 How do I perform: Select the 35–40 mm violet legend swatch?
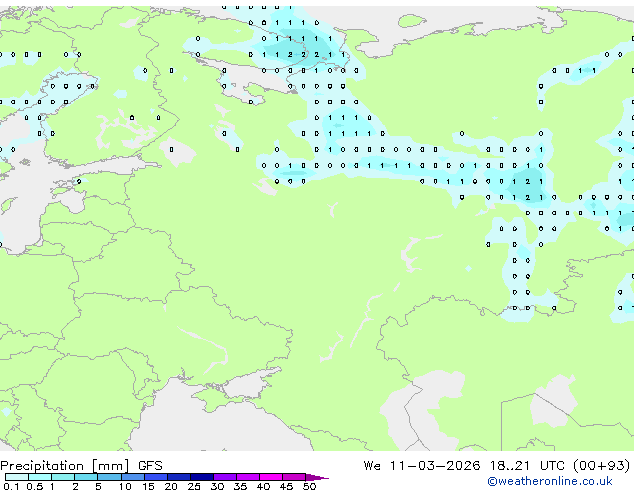tap(247, 477)
